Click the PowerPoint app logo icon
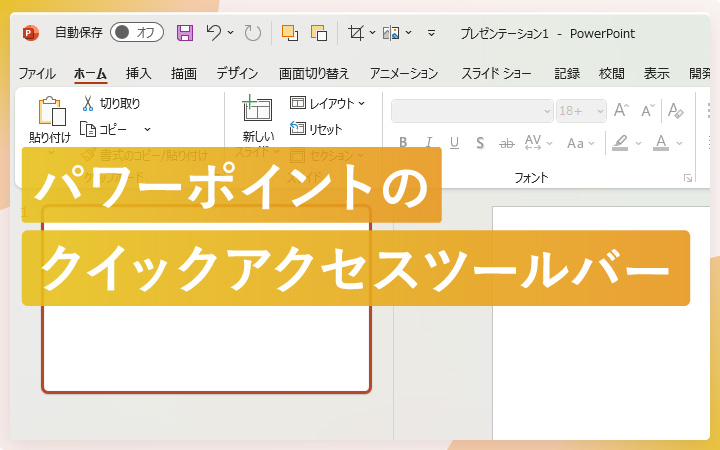 (x=30, y=33)
